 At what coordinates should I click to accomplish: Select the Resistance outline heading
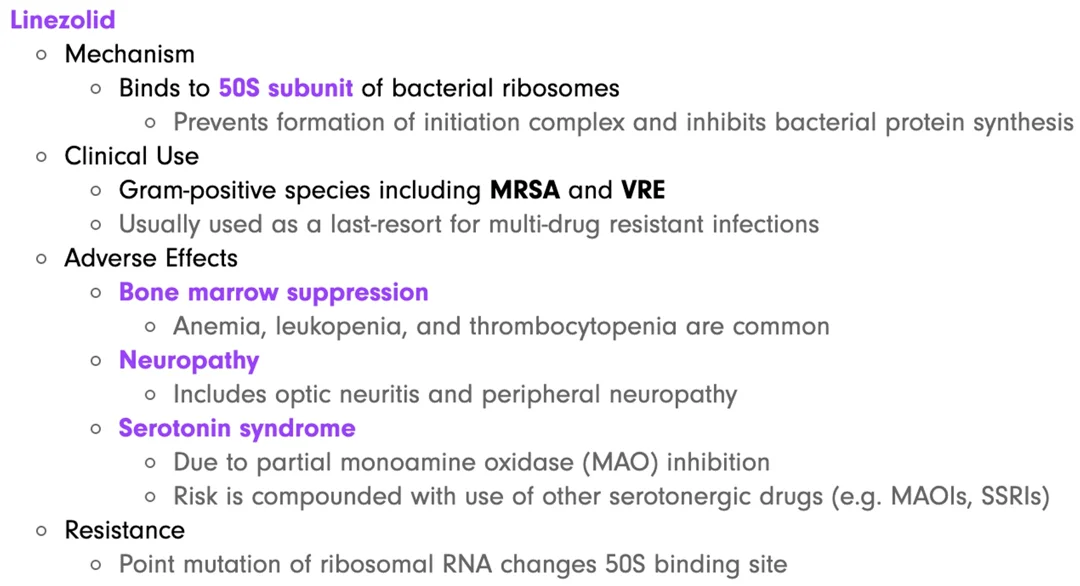[124, 530]
